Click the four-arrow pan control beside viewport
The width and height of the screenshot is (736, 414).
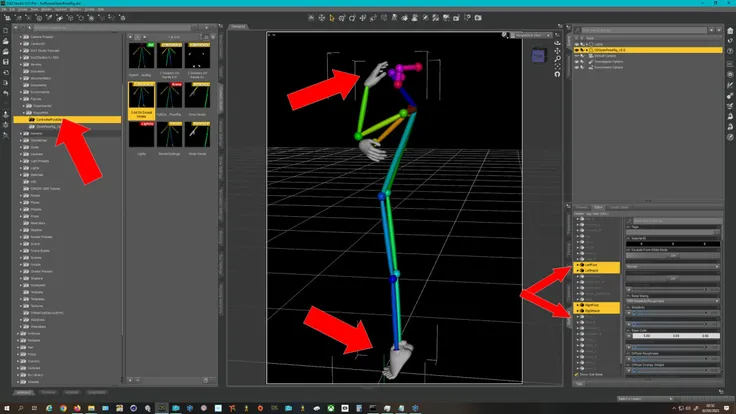[557, 51]
